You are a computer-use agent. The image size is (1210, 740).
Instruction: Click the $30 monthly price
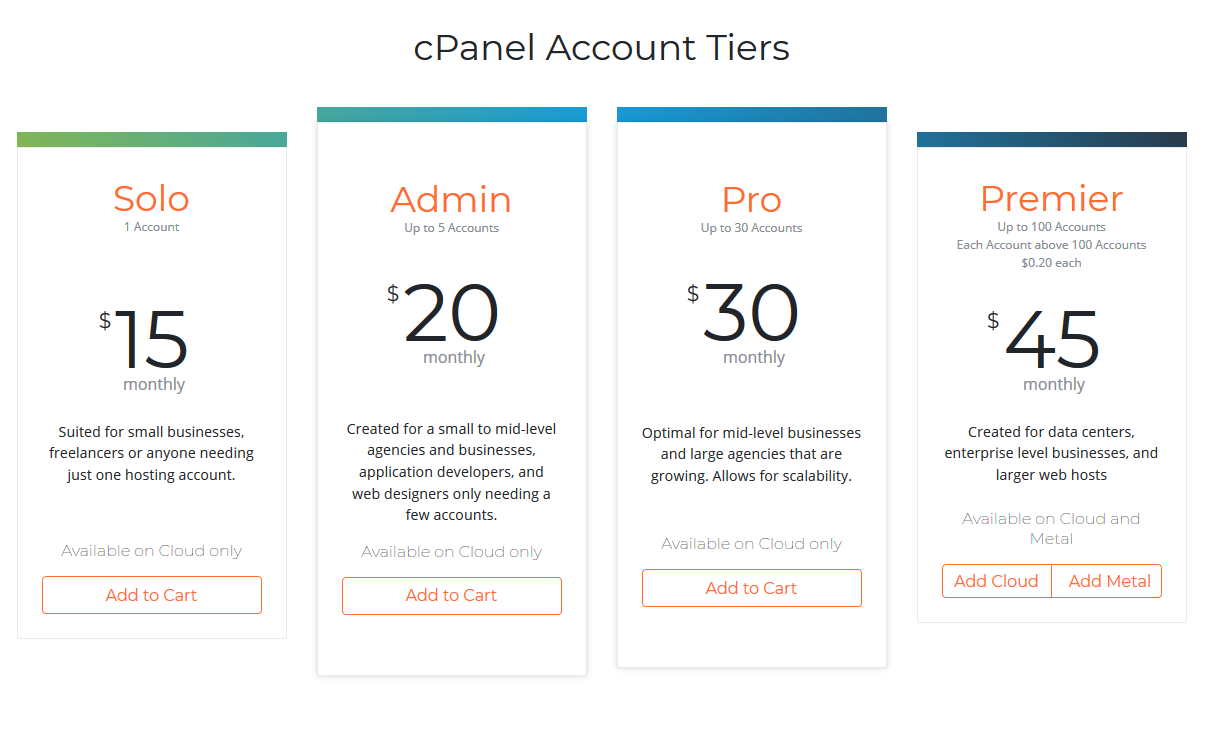(x=750, y=314)
